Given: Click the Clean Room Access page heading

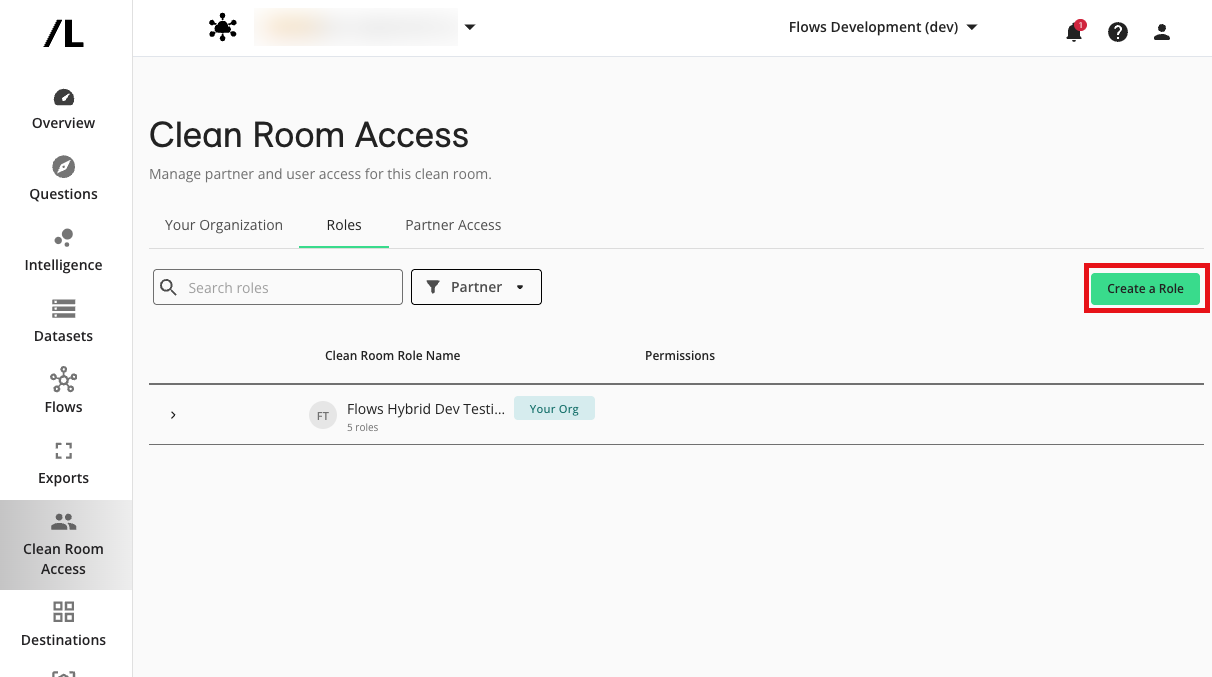Looking at the screenshot, I should tap(309, 135).
